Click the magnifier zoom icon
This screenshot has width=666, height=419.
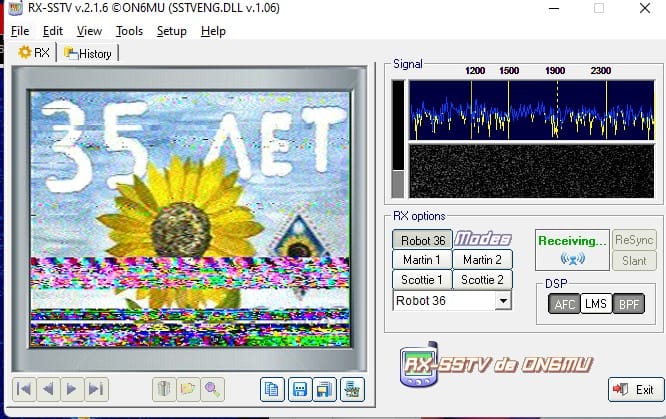[212, 389]
